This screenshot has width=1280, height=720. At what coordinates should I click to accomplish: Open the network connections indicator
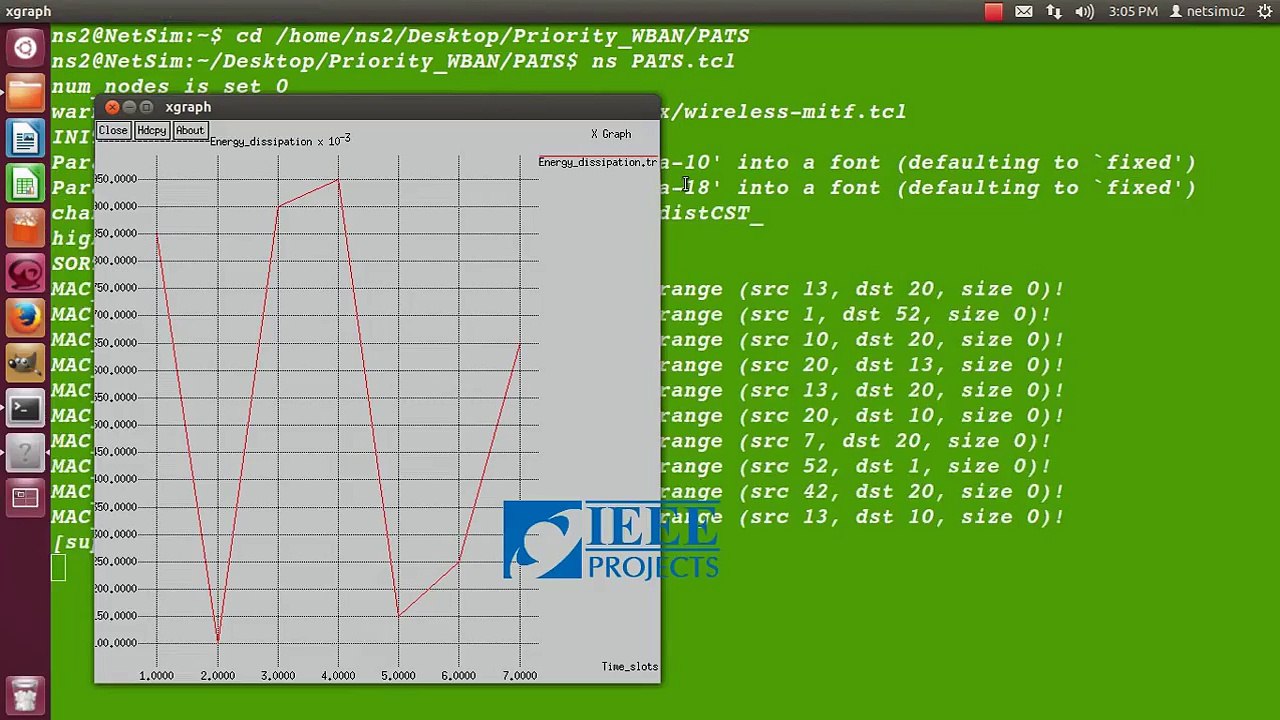[x=1054, y=12]
